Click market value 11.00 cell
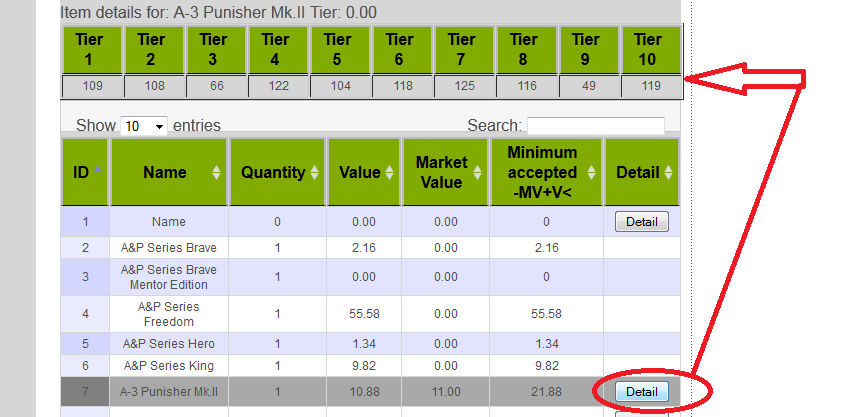The image size is (849, 417). (446, 392)
